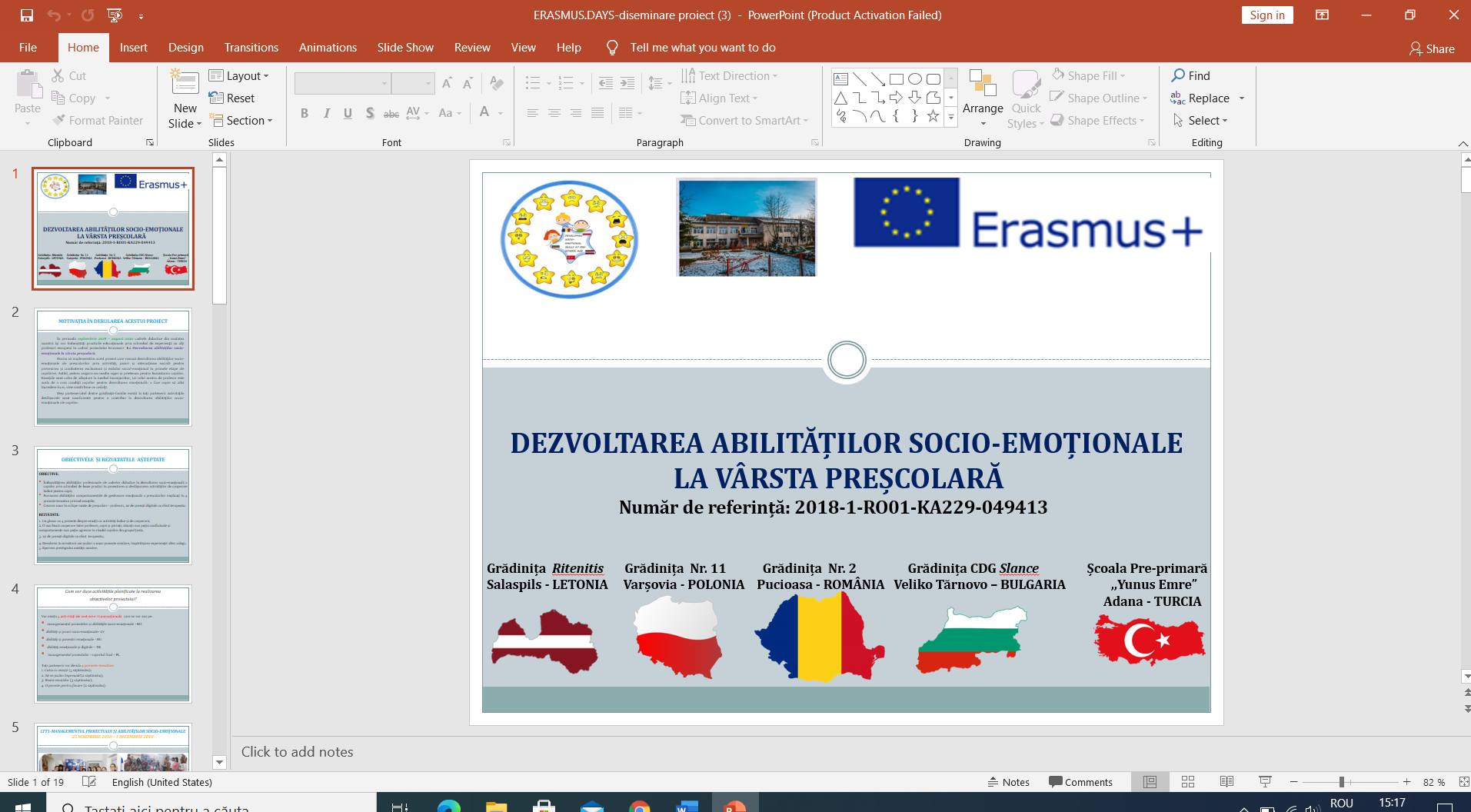Open Reading View from status bar

(x=1226, y=782)
